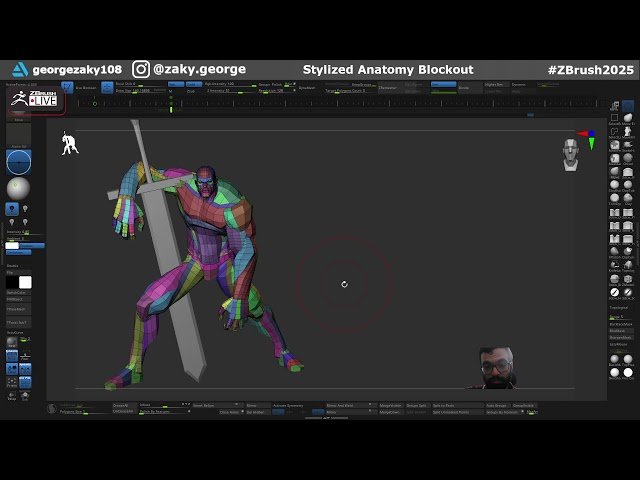Toggle the Dynamic subdivision button
The image size is (640, 480).
pyautogui.click(x=519, y=84)
